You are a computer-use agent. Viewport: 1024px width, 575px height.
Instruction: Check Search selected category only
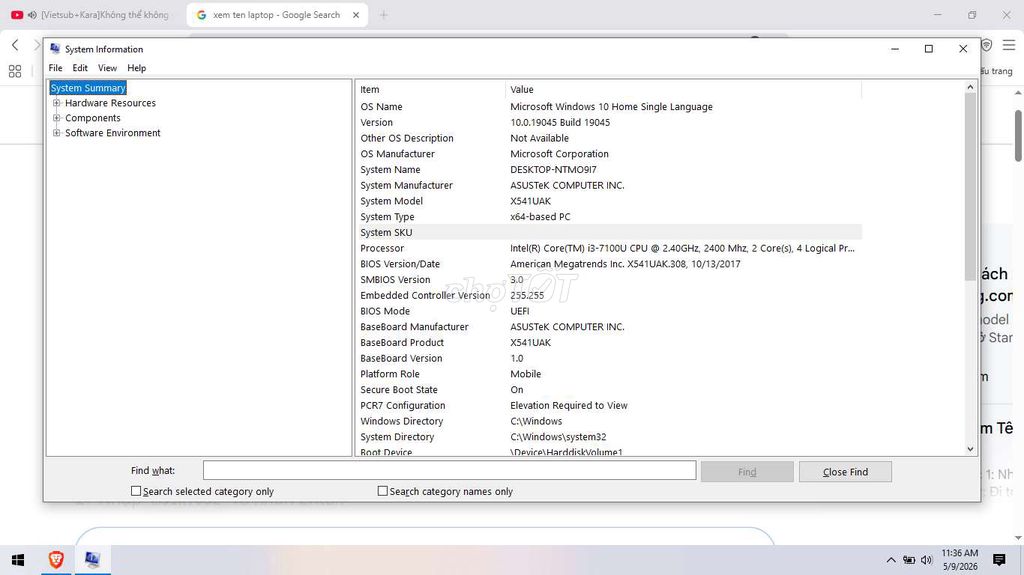(x=136, y=491)
